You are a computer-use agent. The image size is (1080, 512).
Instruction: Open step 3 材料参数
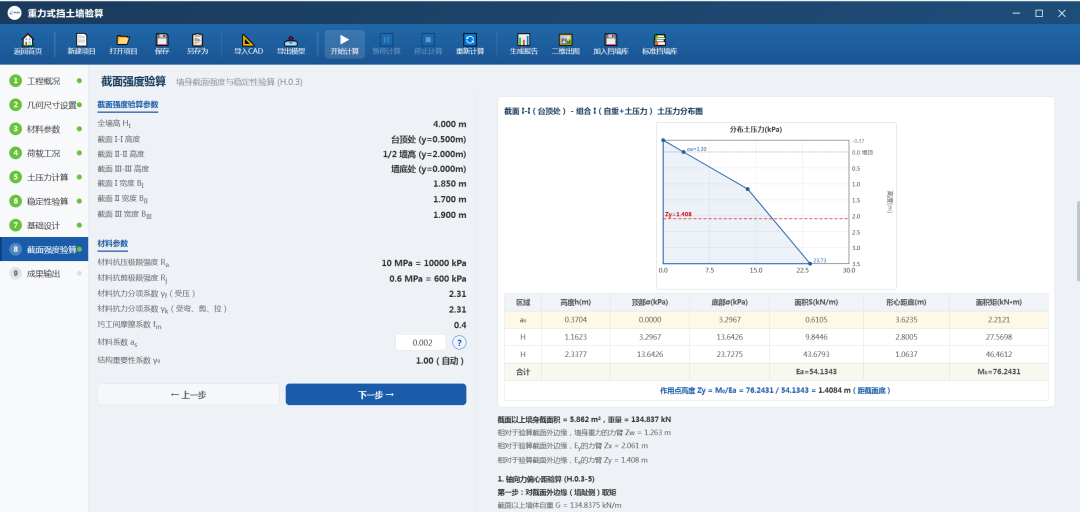(44, 130)
